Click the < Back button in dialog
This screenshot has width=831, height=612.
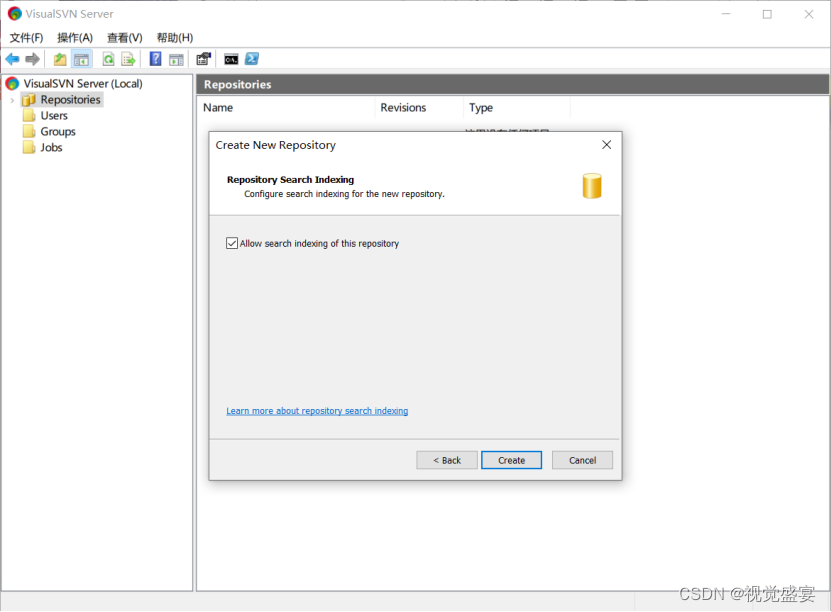tap(447, 460)
